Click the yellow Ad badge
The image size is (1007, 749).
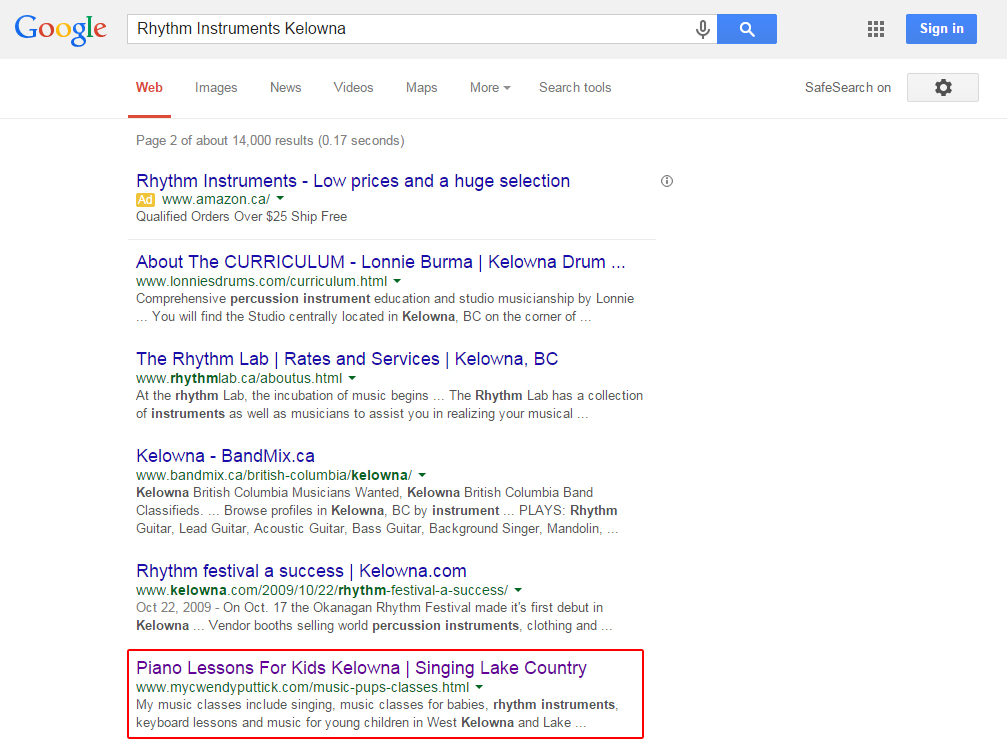145,200
